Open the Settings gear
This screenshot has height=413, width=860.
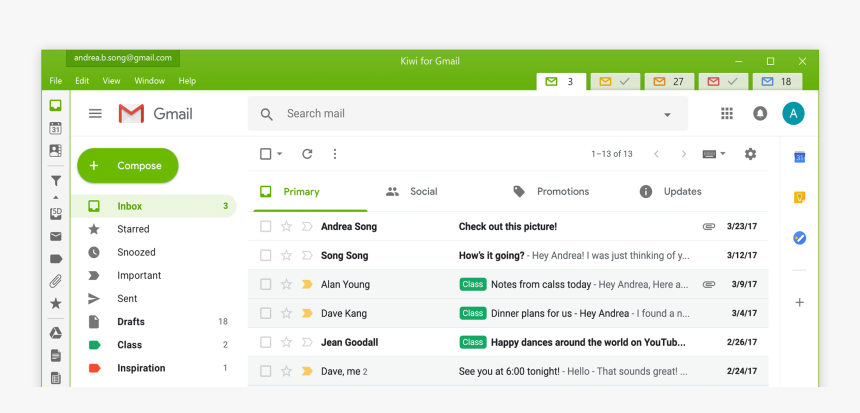750,154
